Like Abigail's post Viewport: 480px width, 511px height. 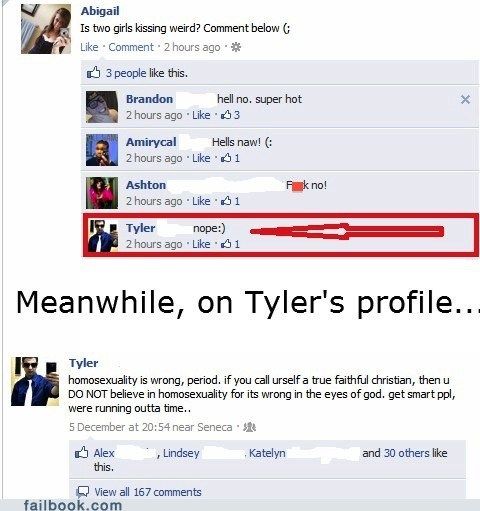click(89, 47)
